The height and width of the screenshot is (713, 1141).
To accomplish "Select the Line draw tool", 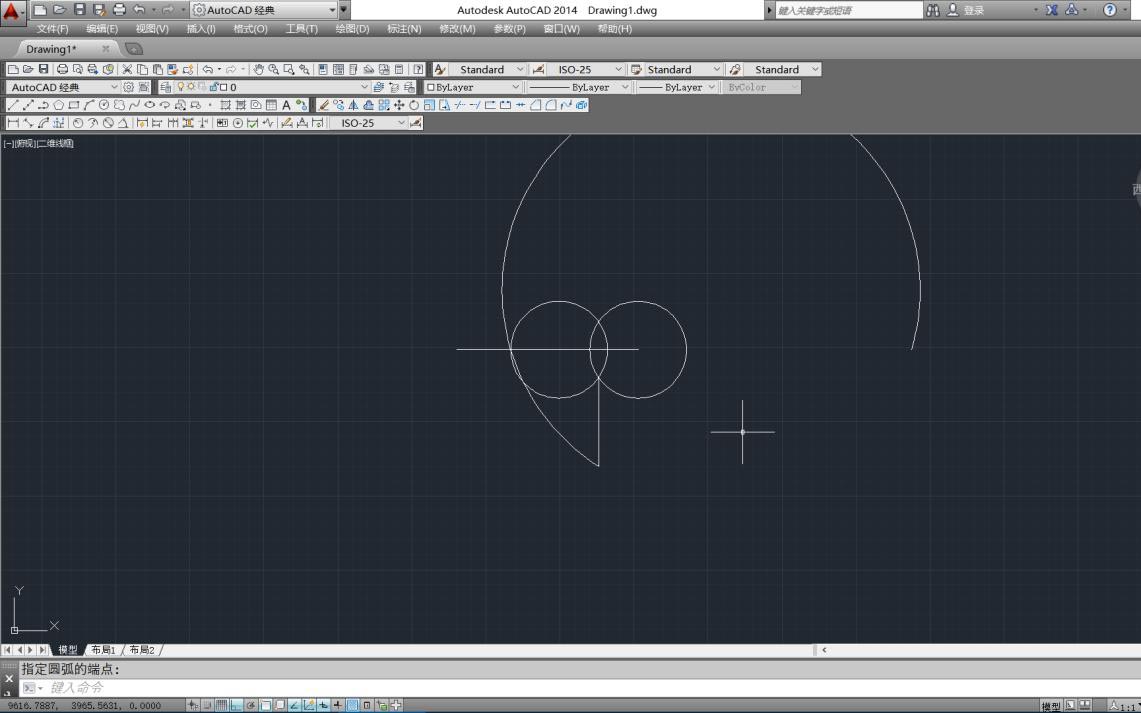I will coord(12,105).
